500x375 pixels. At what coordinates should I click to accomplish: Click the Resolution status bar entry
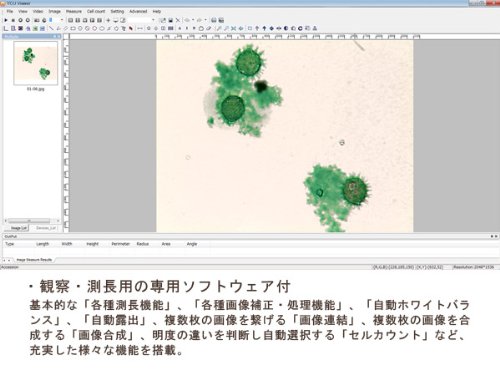click(x=473, y=267)
